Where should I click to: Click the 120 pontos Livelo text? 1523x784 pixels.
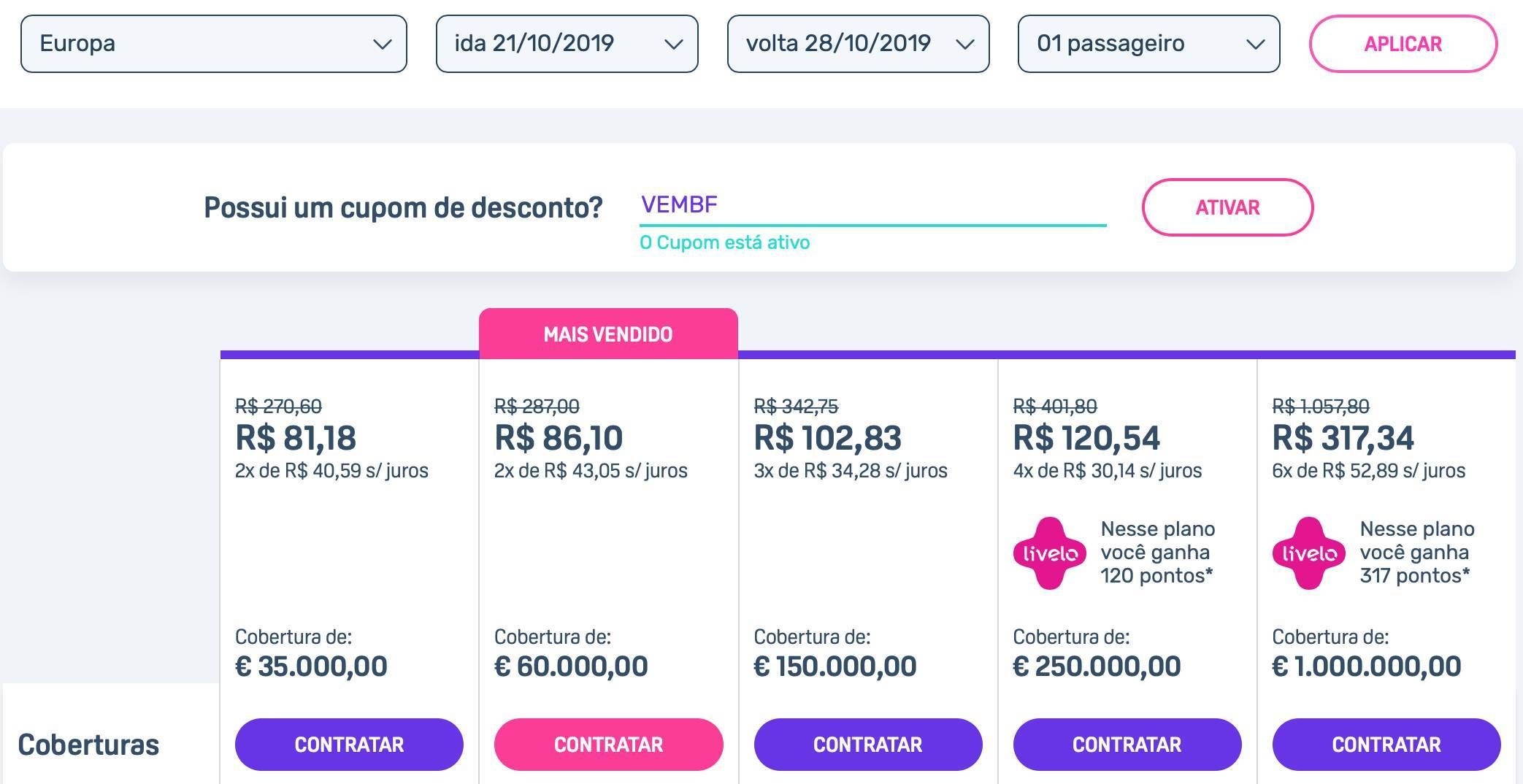[x=1158, y=553]
